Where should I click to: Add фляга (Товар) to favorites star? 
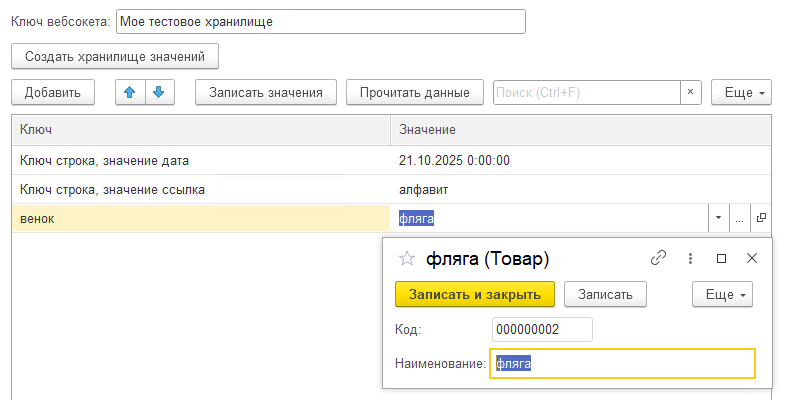407,258
